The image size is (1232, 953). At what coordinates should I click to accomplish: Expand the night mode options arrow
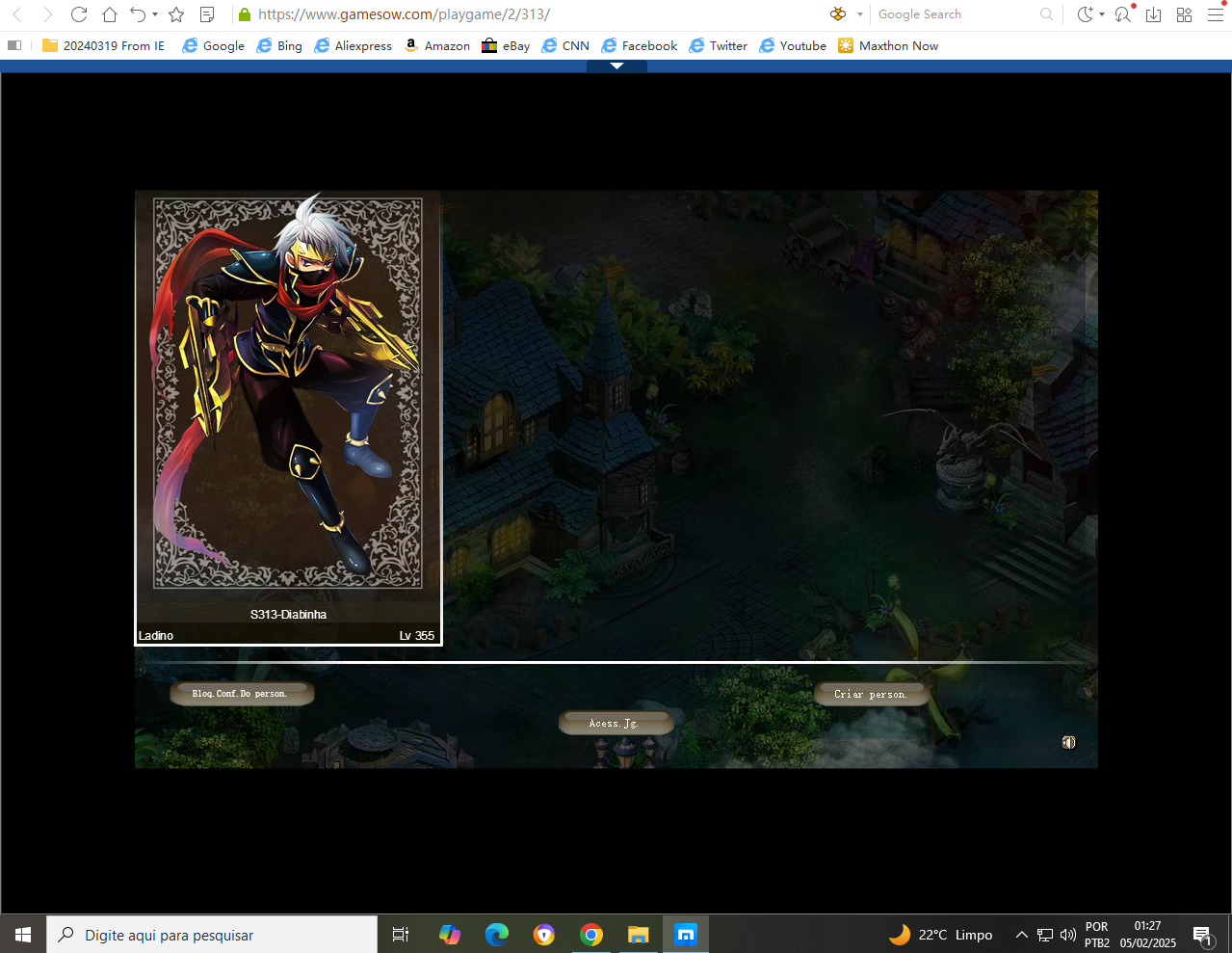pos(1102,14)
